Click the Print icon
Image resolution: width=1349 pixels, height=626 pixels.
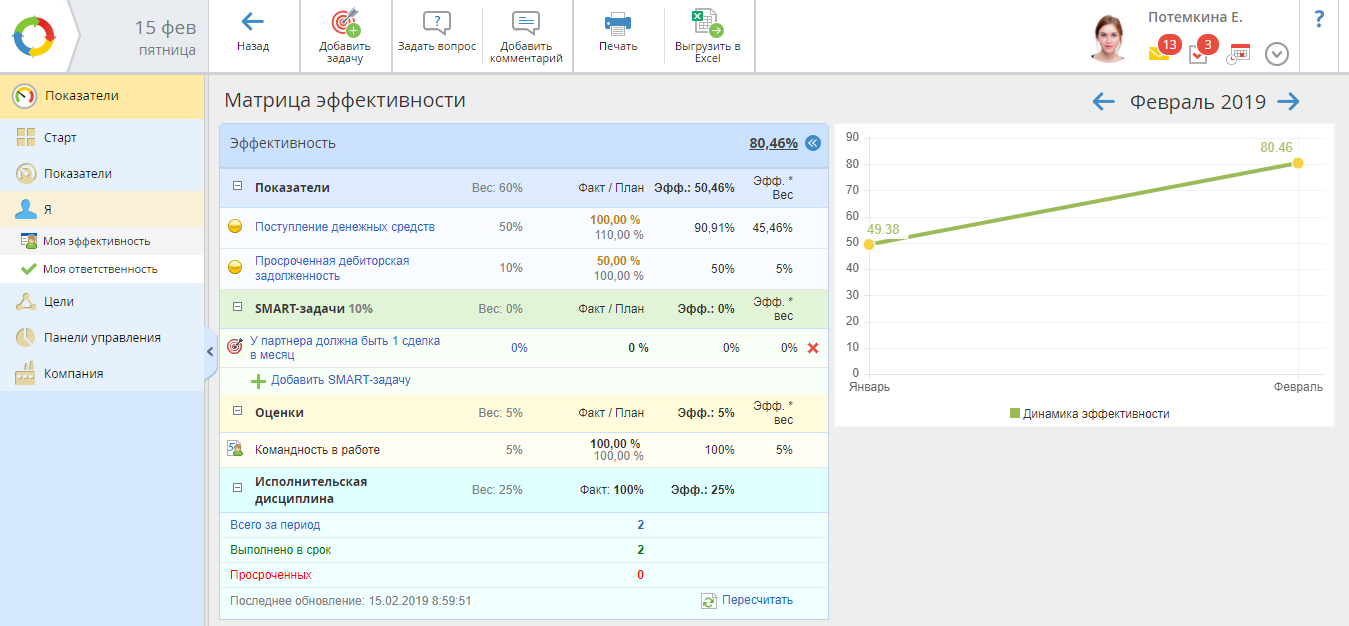pyautogui.click(x=618, y=23)
